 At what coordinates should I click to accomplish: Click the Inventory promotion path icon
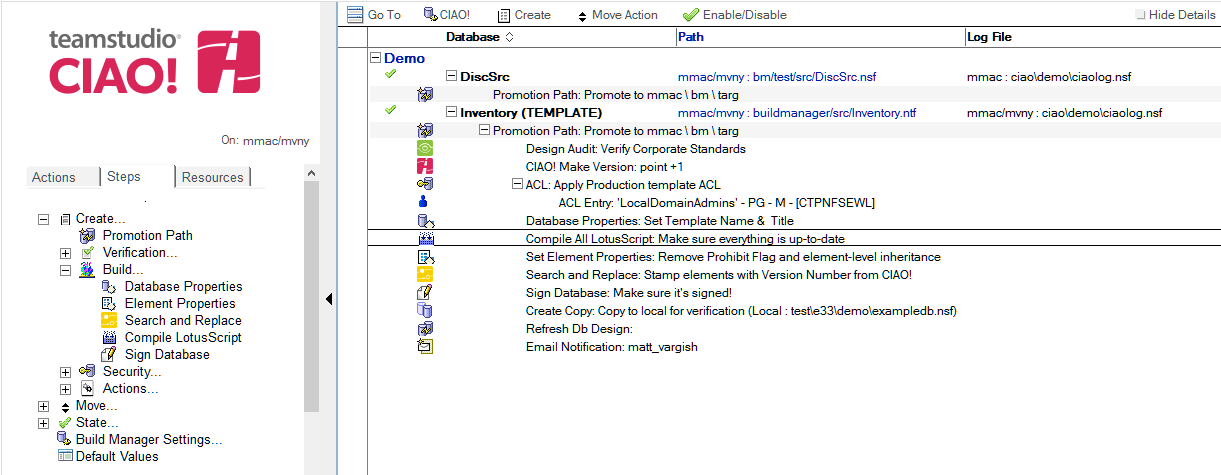(425, 130)
